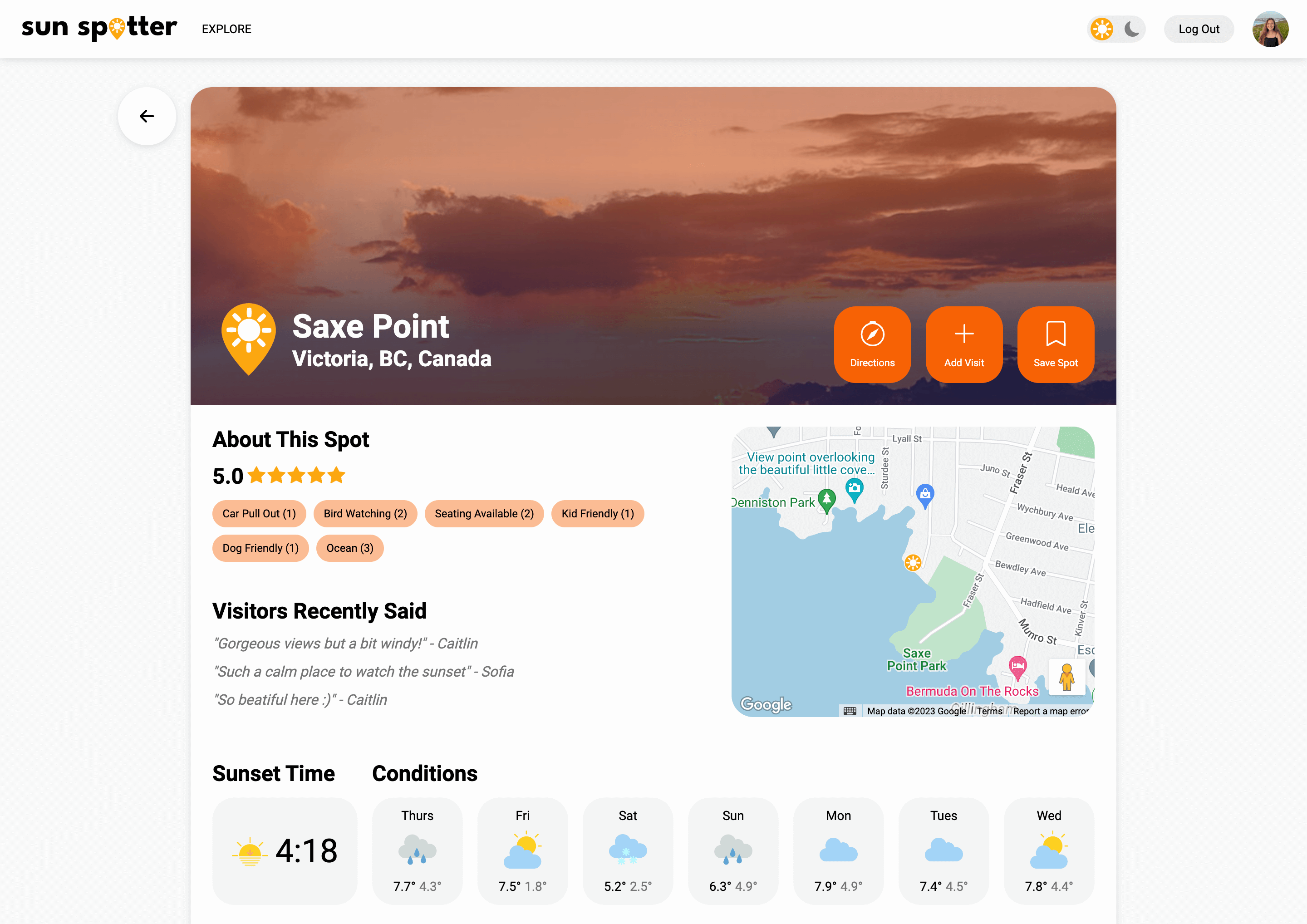The image size is (1307, 924).
Task: Select the Car Pull Out tag filter
Action: [258, 514]
